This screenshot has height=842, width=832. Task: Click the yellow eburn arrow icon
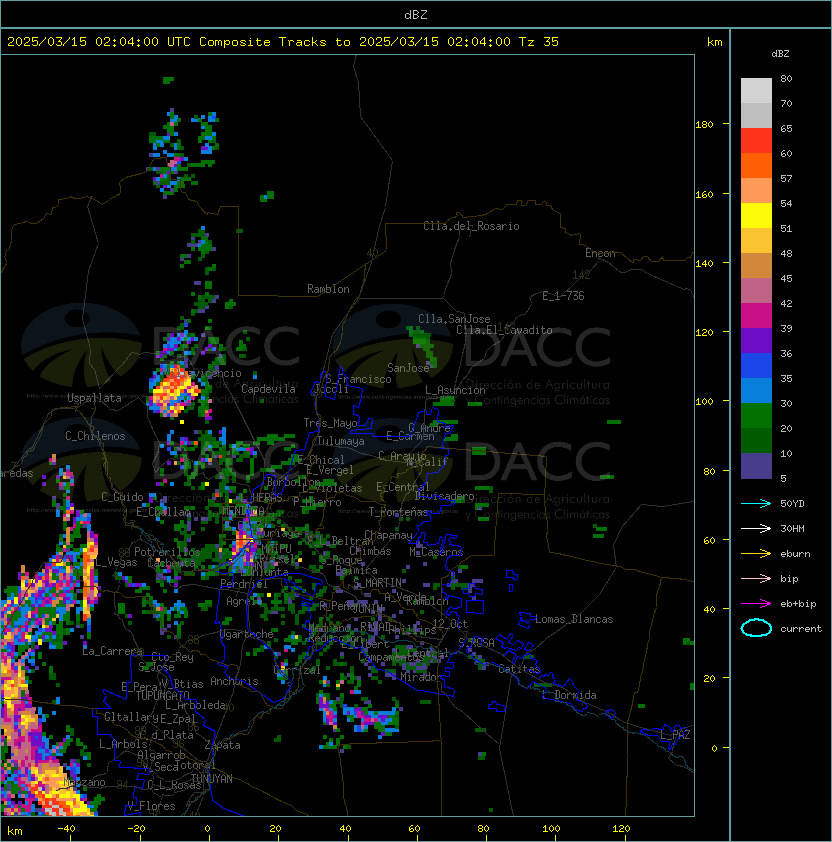[756, 554]
